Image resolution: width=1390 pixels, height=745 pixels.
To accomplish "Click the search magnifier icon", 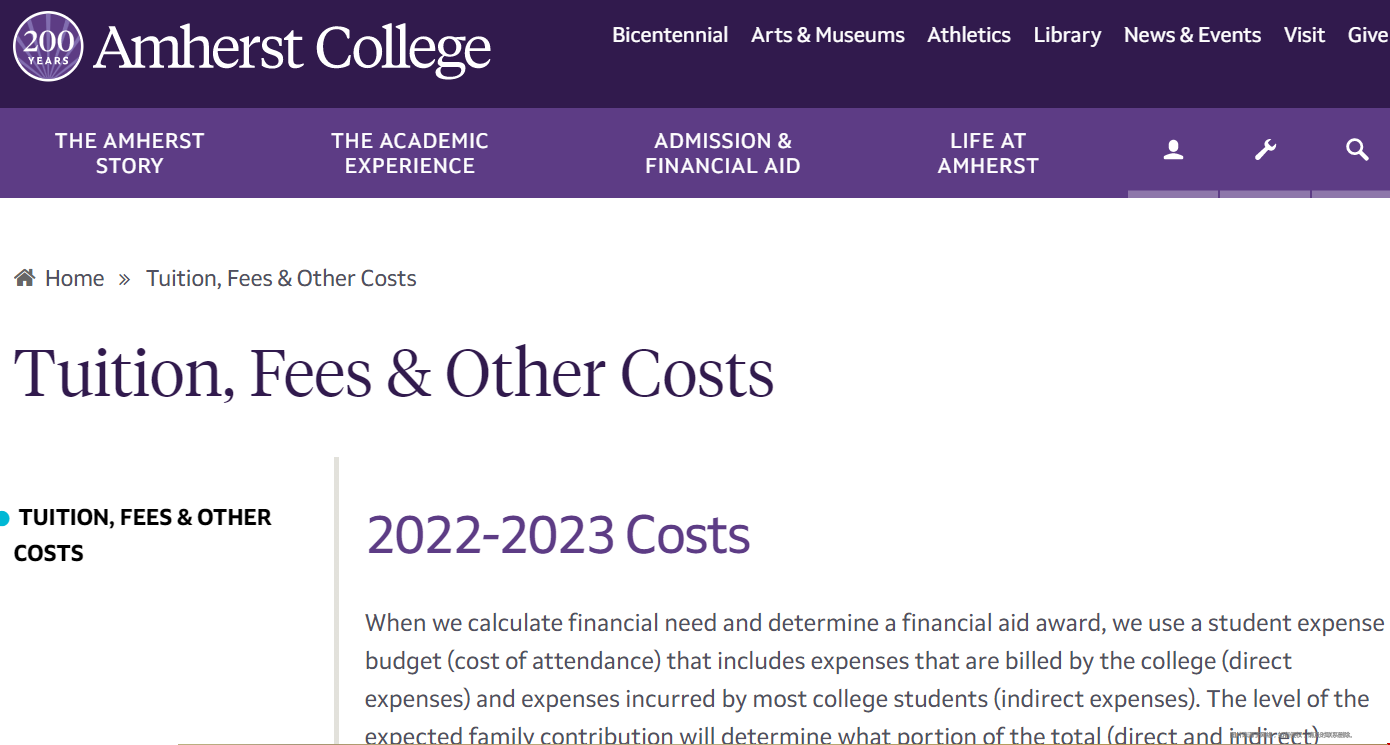I will [1356, 151].
